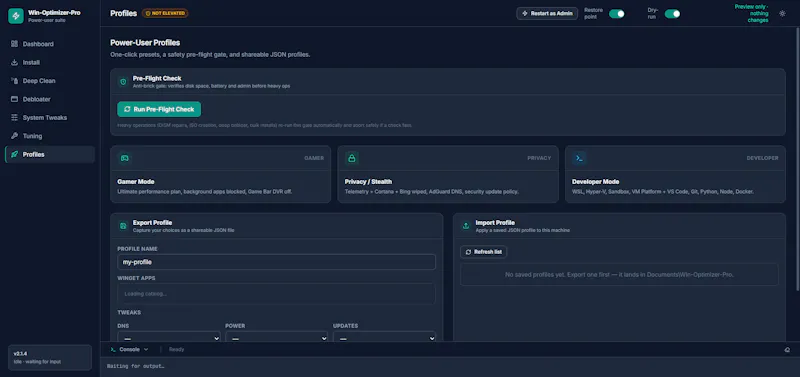The image size is (800, 377).
Task: Click the Win-Optimizer-Pro lightning logo
Action: (x=16, y=16)
